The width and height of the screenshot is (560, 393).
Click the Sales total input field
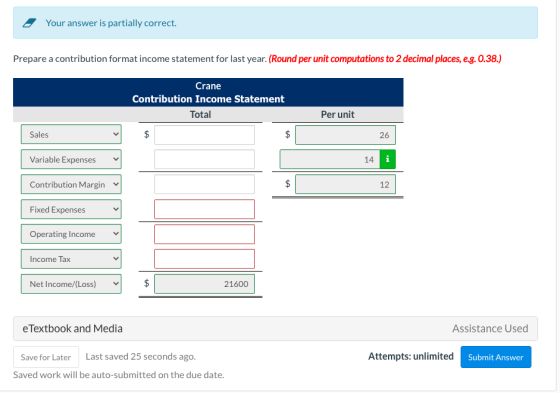pos(204,135)
